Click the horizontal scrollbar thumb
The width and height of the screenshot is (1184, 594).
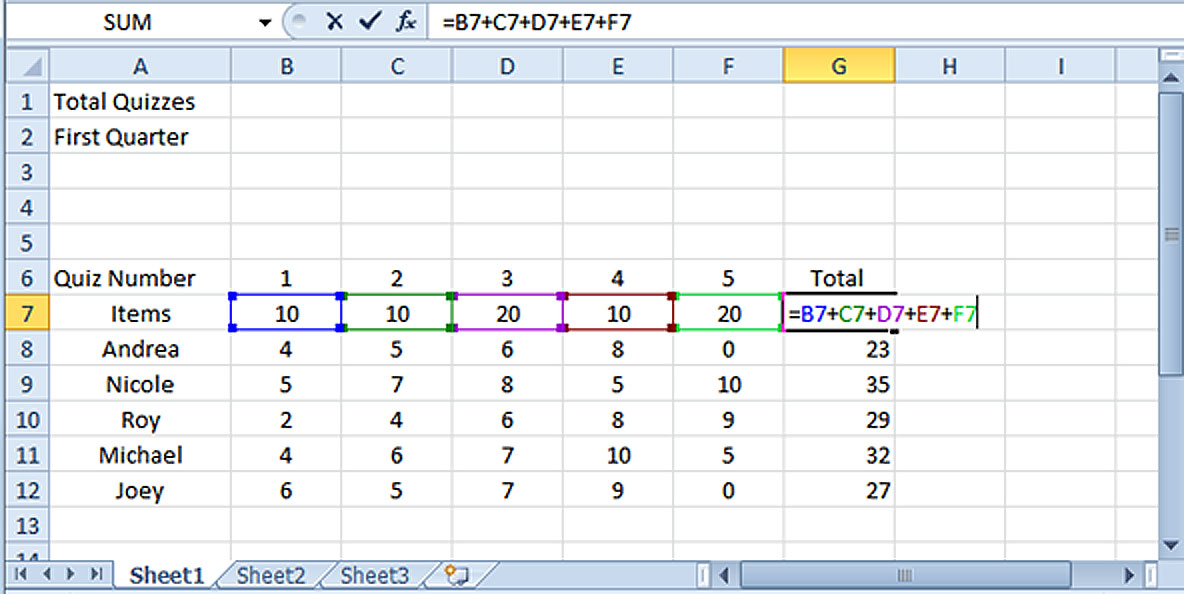point(905,575)
